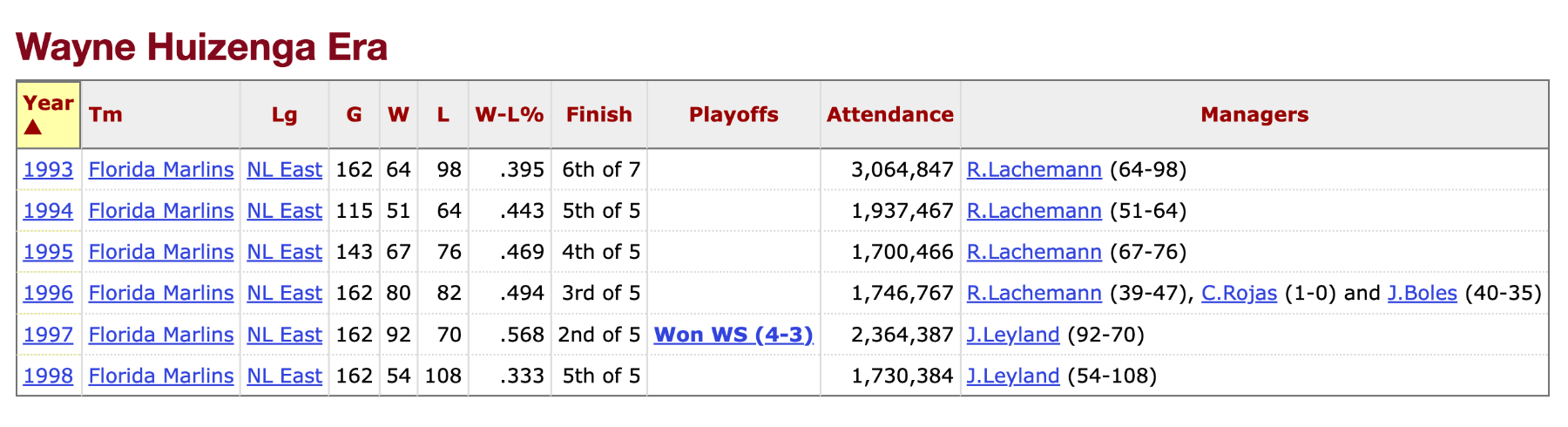Open the 1998 season link
The width and height of the screenshot is (1568, 427).
tap(48, 376)
